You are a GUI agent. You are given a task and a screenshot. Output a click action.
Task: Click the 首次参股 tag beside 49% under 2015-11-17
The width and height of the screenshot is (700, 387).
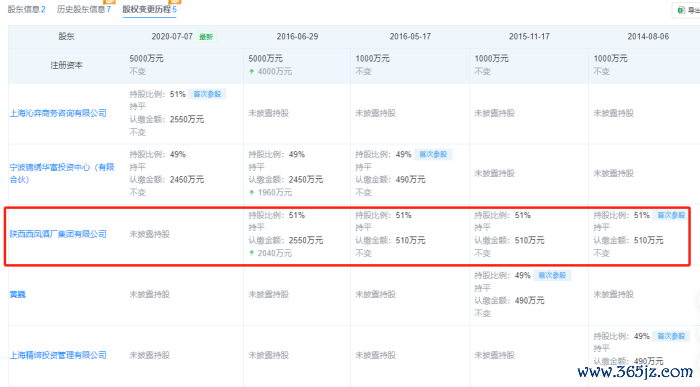(x=552, y=275)
